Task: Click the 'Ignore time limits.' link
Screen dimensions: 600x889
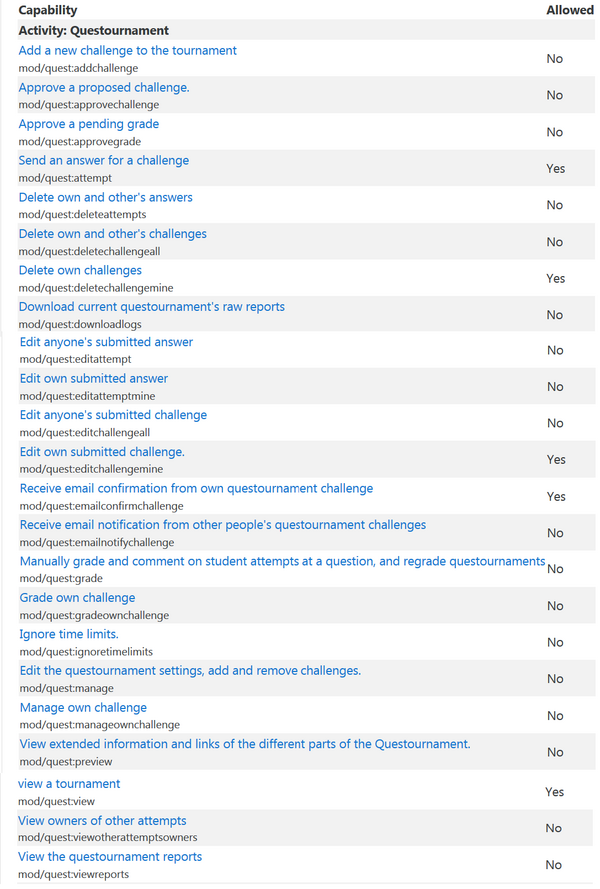Action: (x=69, y=634)
